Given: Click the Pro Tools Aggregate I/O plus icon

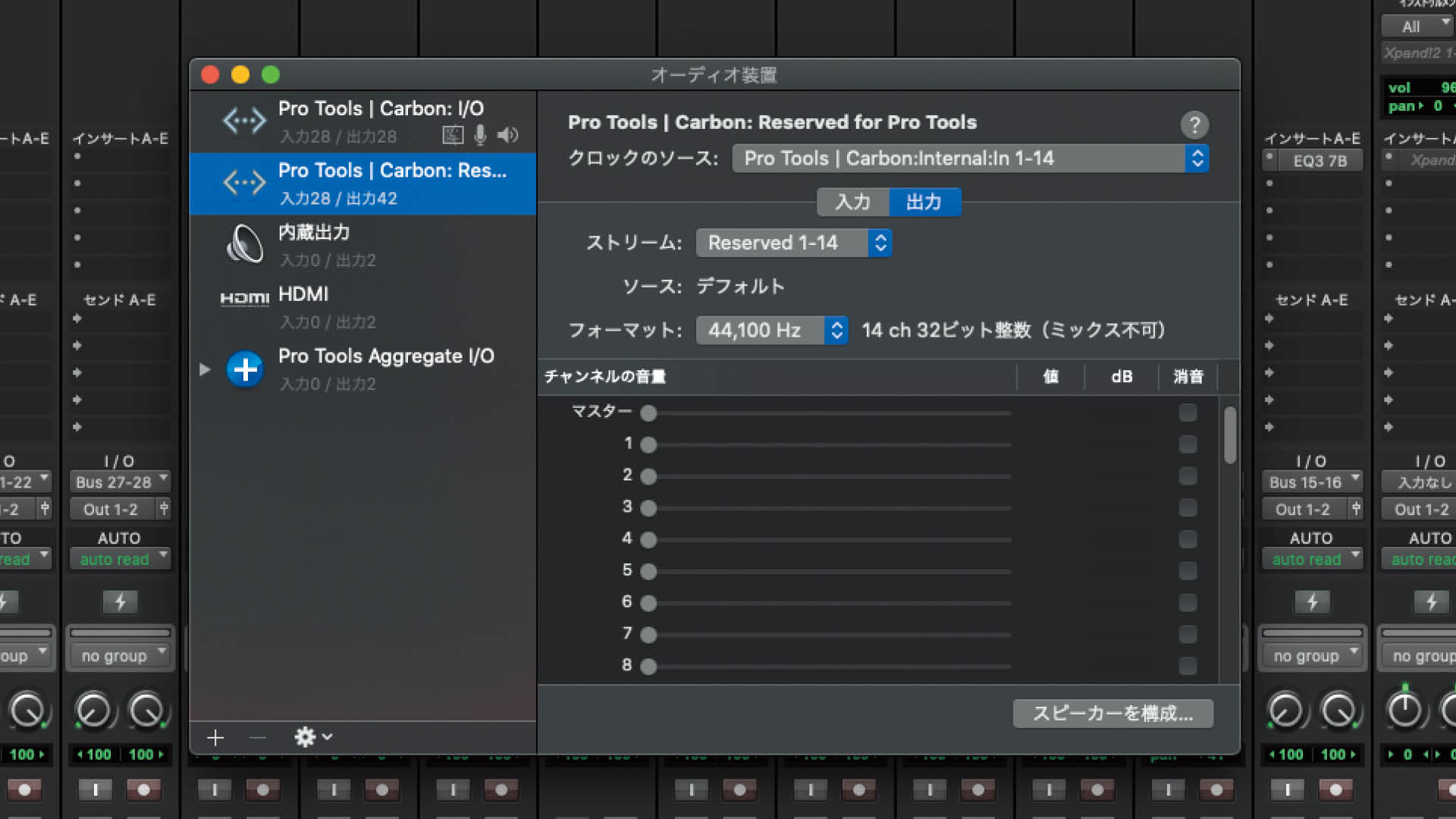Looking at the screenshot, I should click(x=245, y=369).
